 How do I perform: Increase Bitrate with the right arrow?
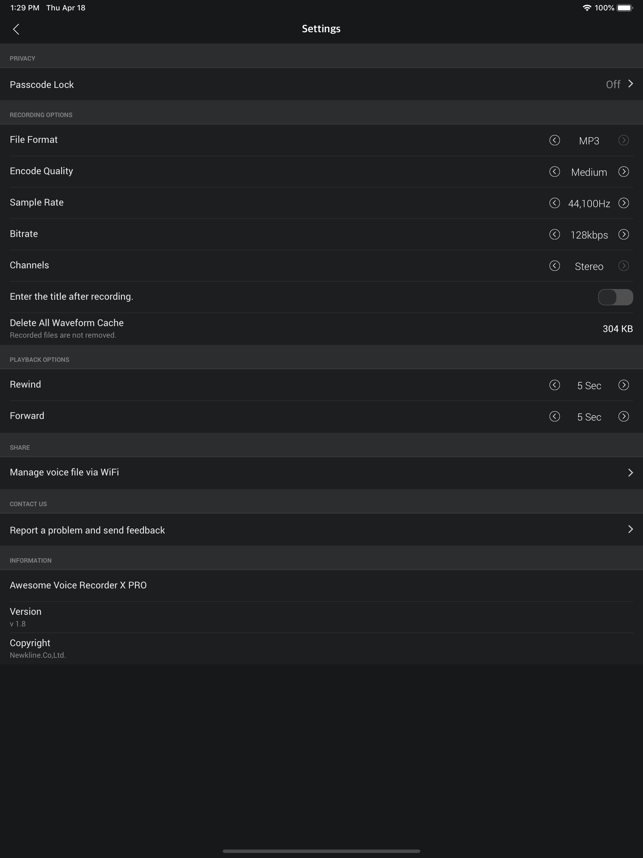click(623, 235)
